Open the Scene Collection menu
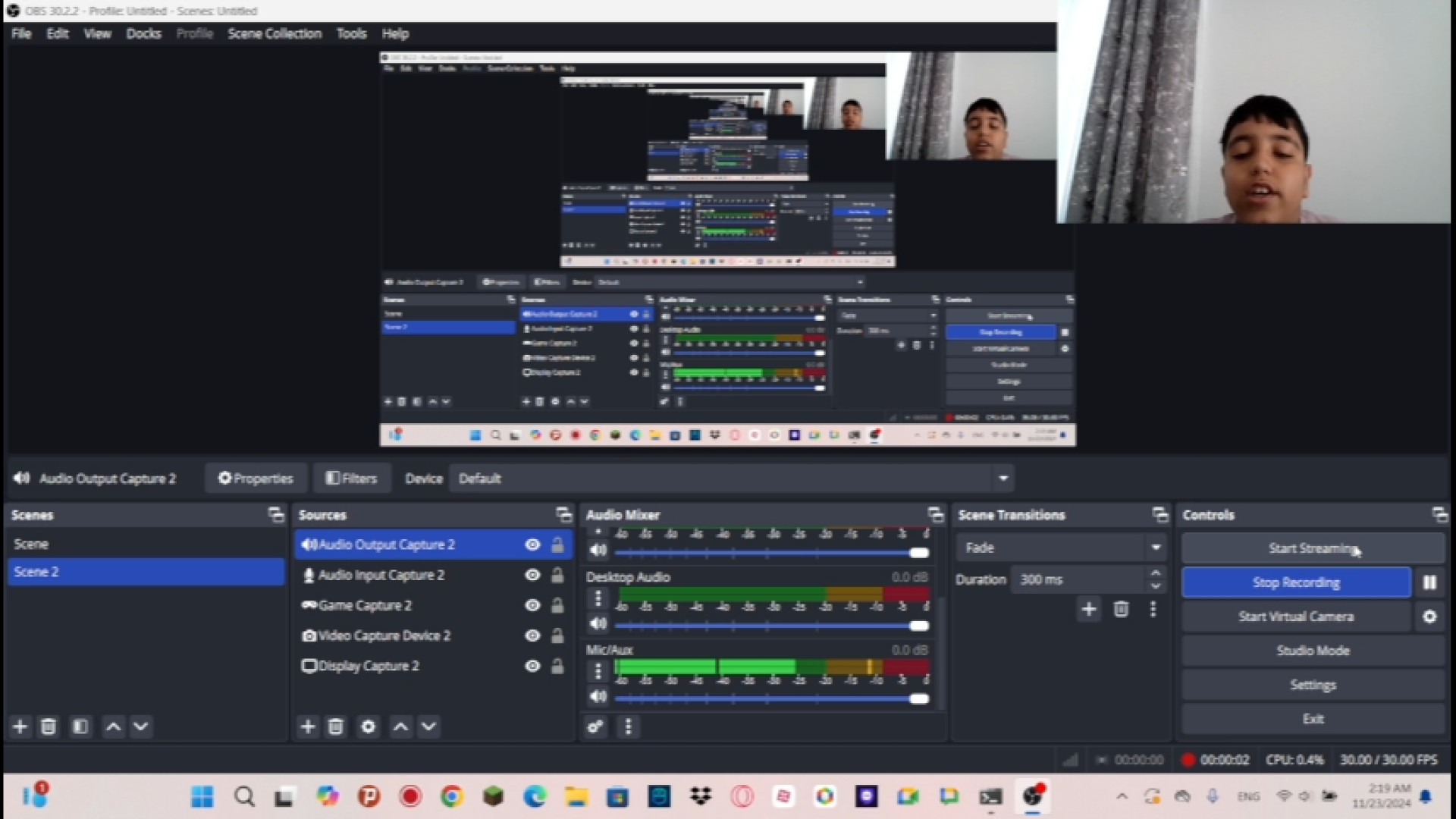The height and width of the screenshot is (819, 1456). tap(275, 33)
